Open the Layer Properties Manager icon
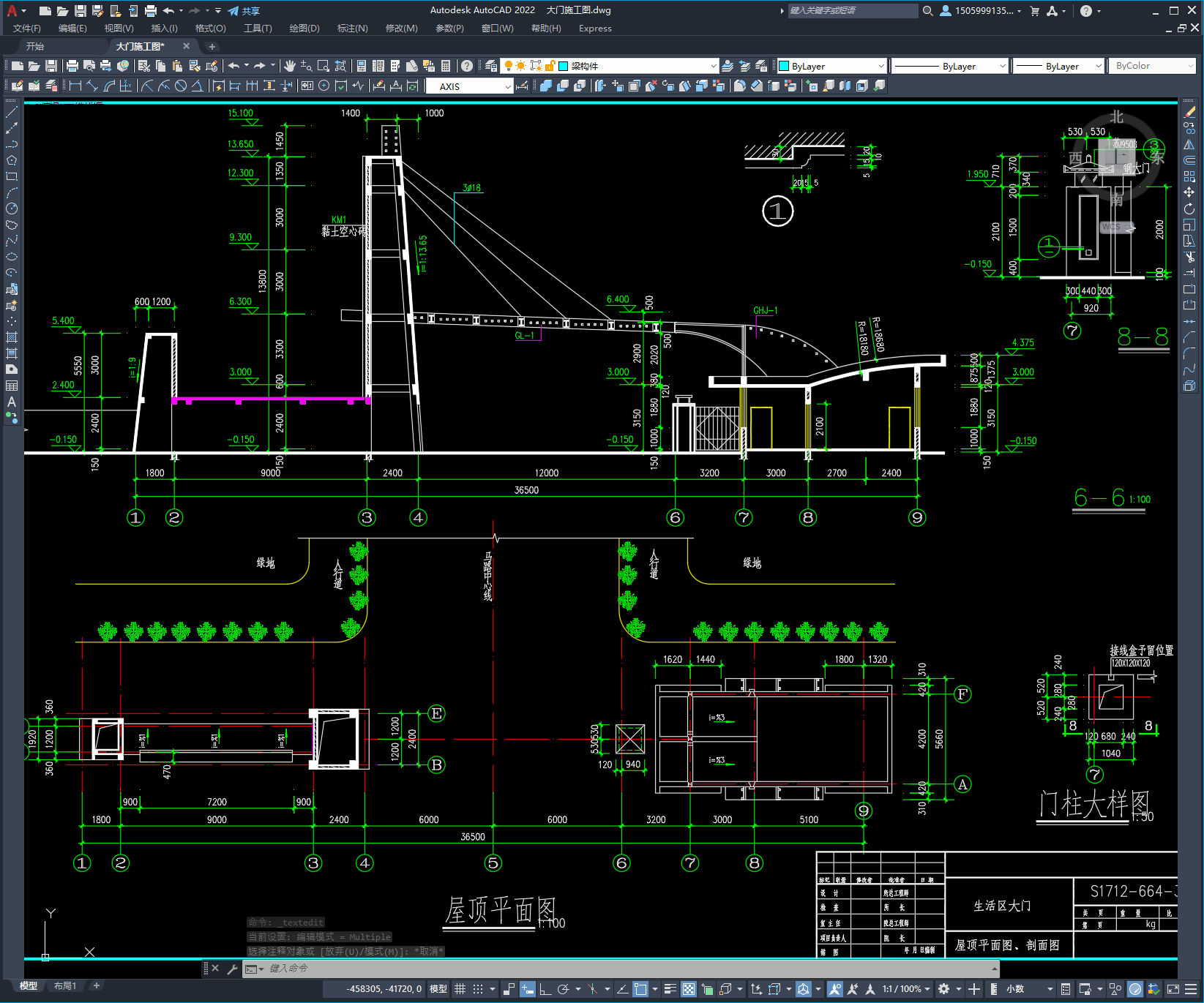Viewport: 1204px width, 1003px height. 491,66
